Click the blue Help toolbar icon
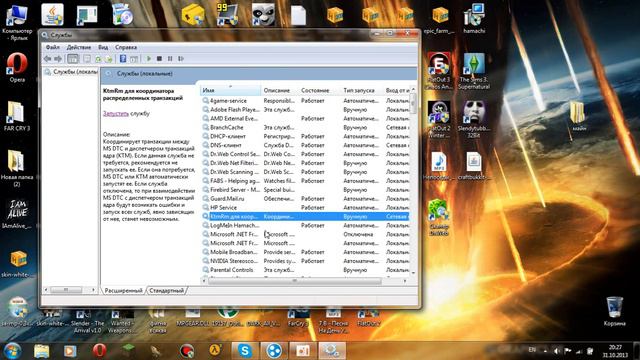Viewport: 640px width, 360px height. coord(123,59)
